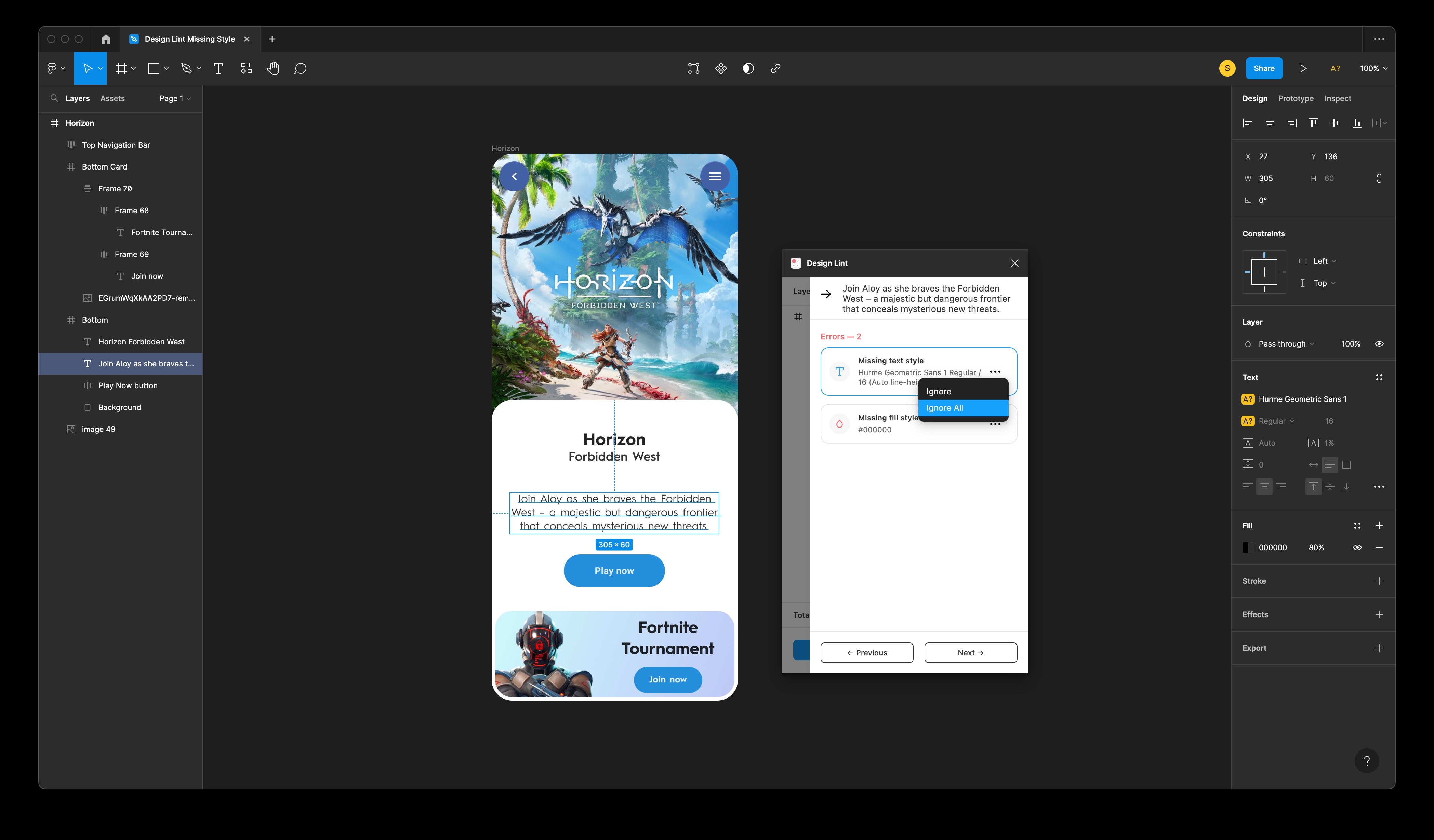This screenshot has width=1434, height=840.
Task: Toggle the mask contrast icon
Action: coord(748,68)
